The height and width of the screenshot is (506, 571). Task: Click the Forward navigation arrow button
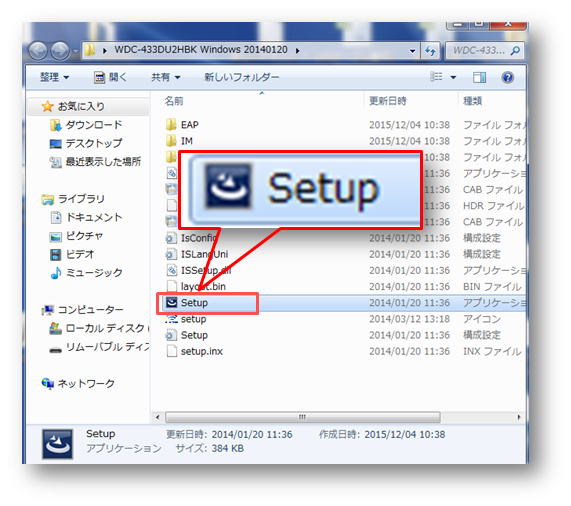60,51
